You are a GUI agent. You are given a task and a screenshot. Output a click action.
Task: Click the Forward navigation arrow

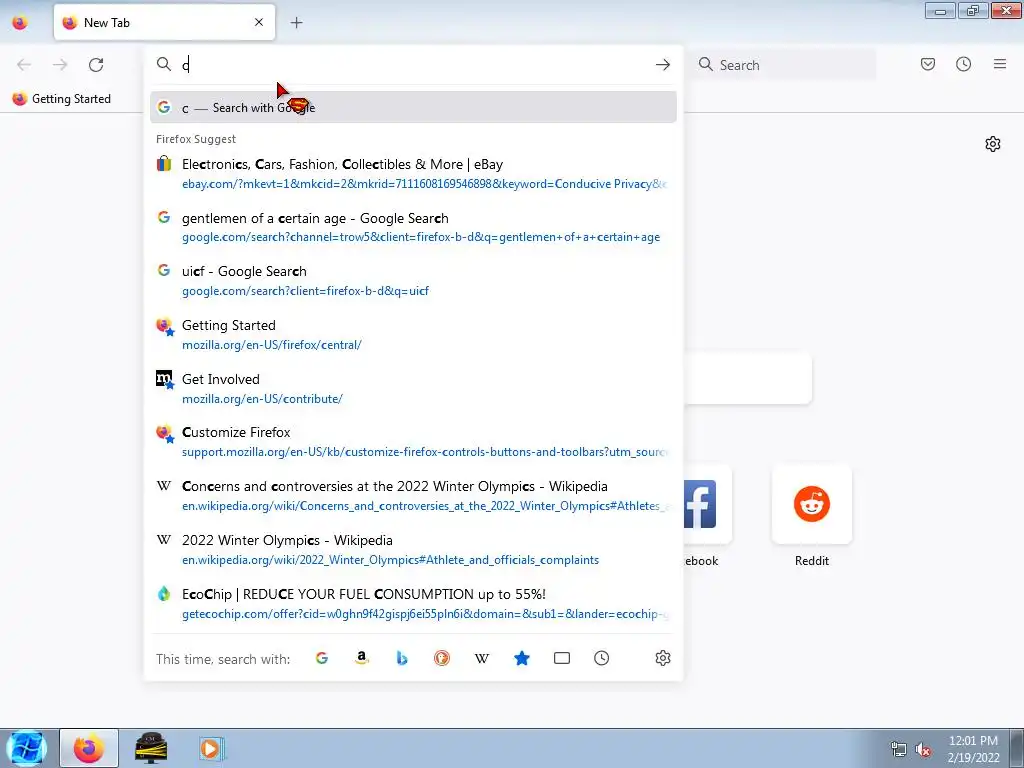(x=60, y=65)
